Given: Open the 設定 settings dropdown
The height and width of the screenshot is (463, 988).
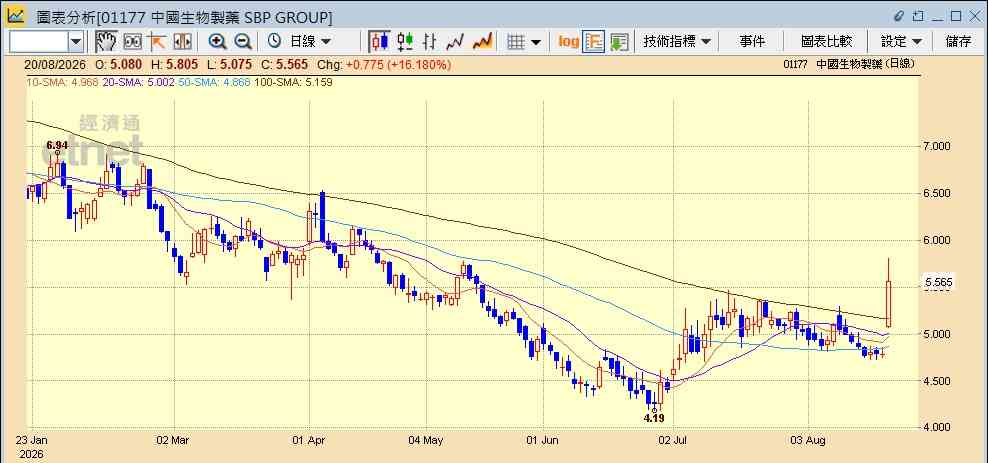Looking at the screenshot, I should (x=901, y=42).
